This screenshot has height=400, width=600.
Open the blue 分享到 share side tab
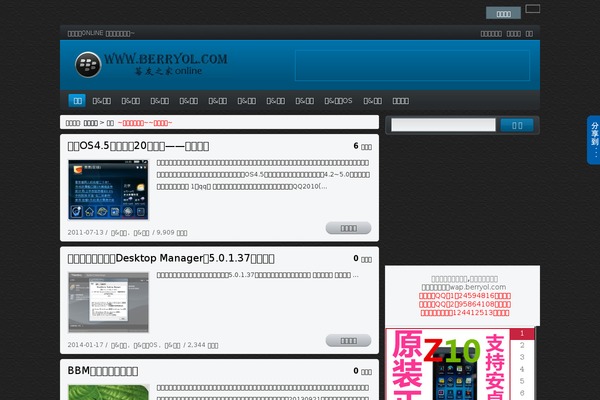(x=593, y=140)
